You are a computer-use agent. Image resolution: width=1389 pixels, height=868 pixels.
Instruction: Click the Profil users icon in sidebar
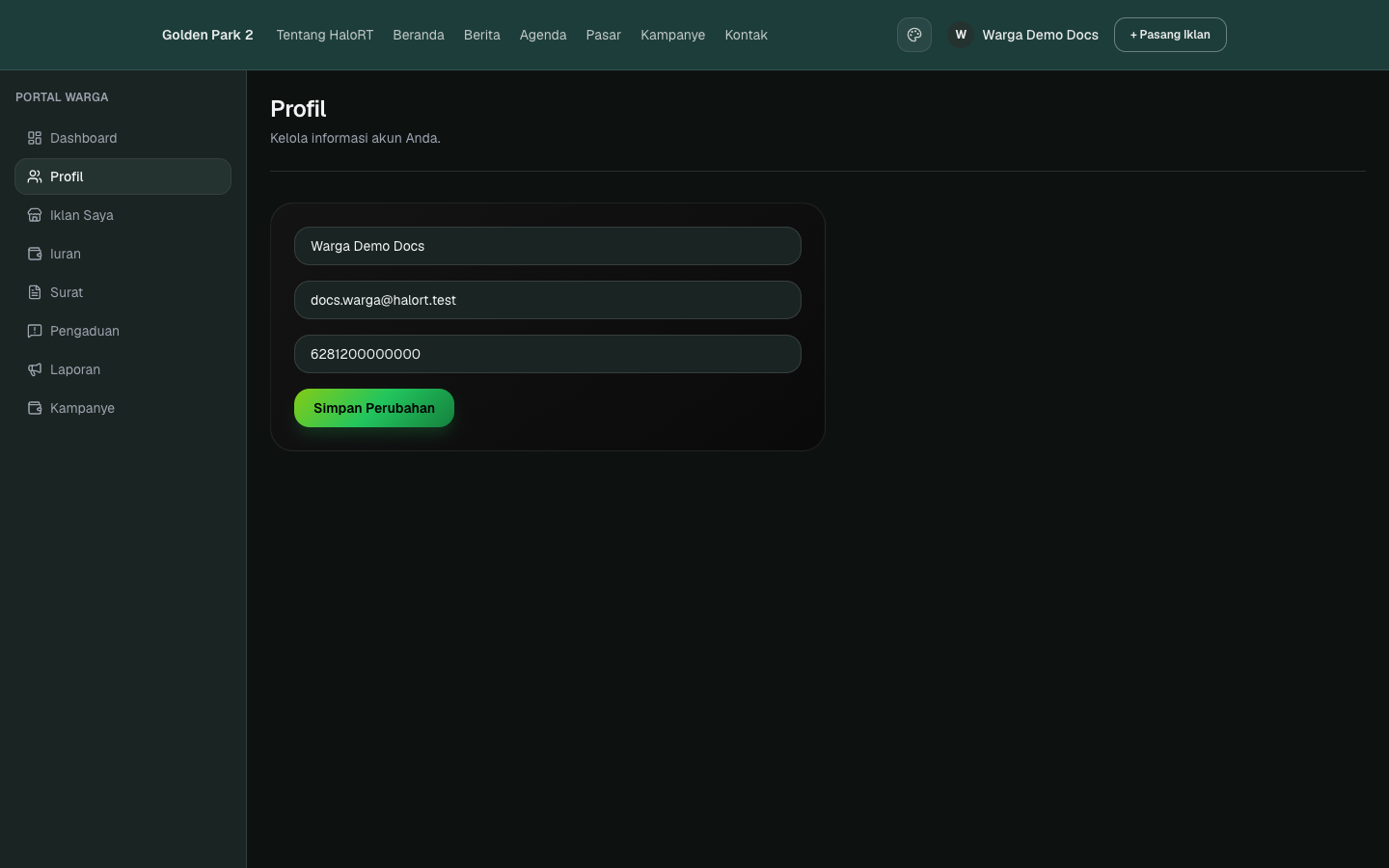pyautogui.click(x=35, y=176)
